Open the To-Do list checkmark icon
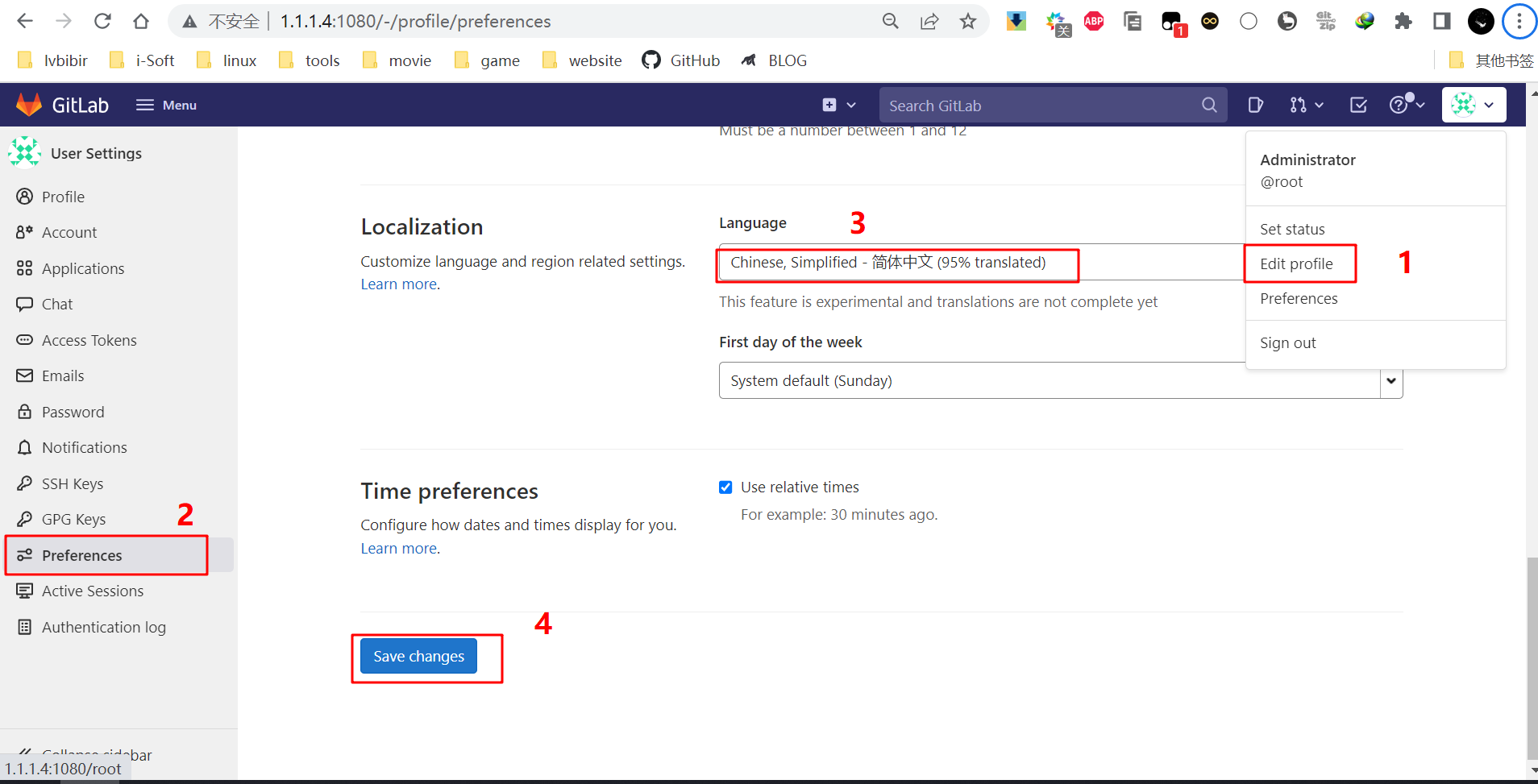 tap(1358, 105)
